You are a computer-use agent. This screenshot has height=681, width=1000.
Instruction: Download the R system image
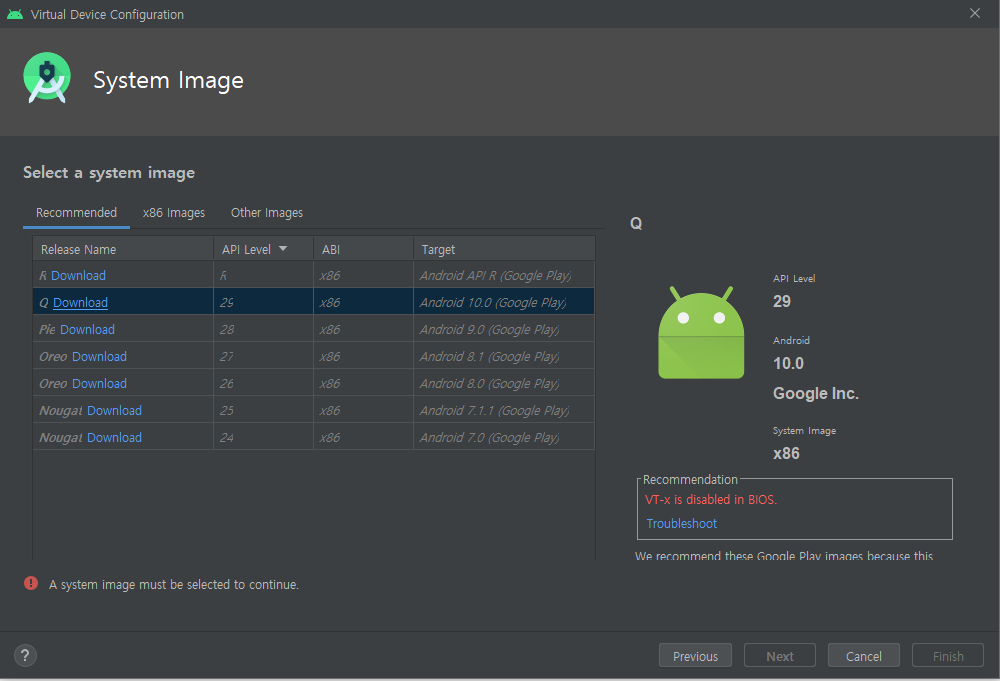pyautogui.click(x=78, y=275)
